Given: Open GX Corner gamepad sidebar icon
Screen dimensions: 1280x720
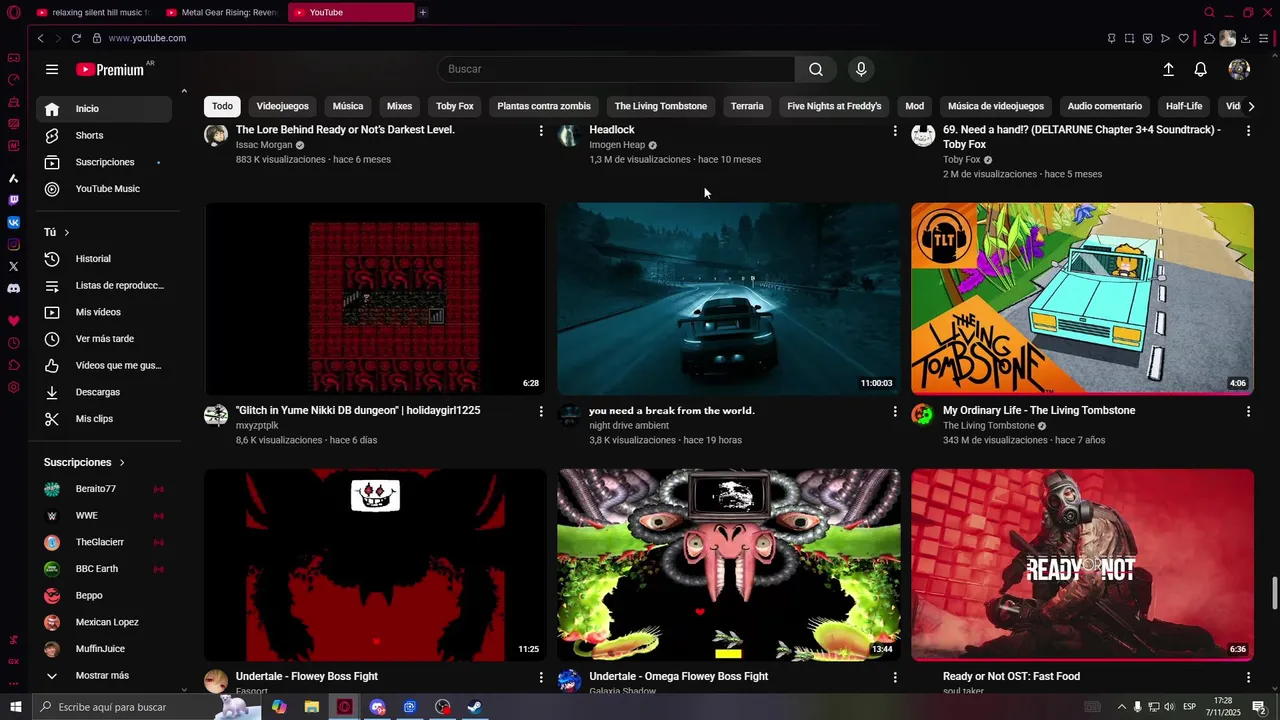Looking at the screenshot, I should (x=14, y=58).
